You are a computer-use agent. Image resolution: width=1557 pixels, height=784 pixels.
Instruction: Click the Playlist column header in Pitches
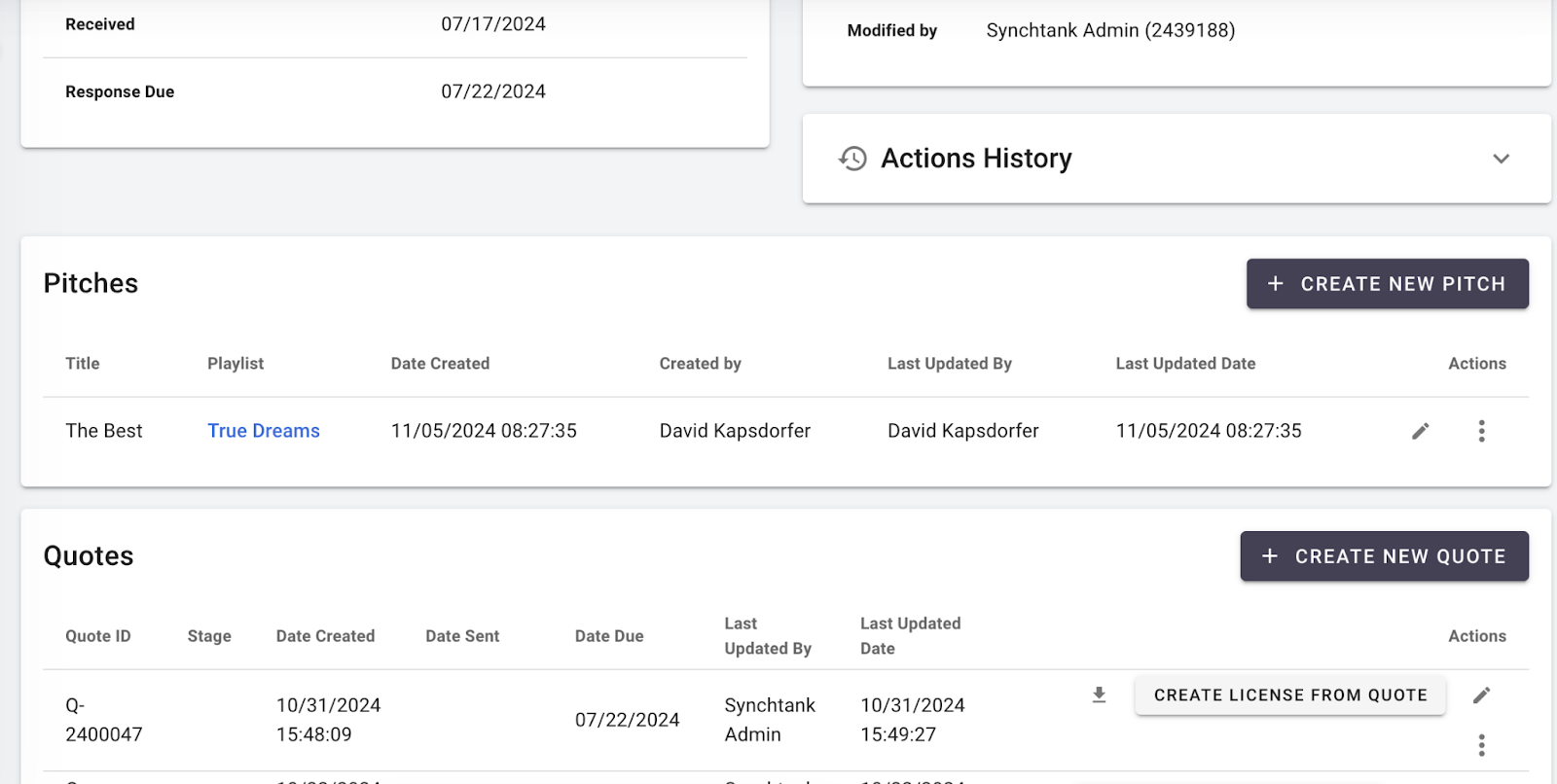point(235,364)
